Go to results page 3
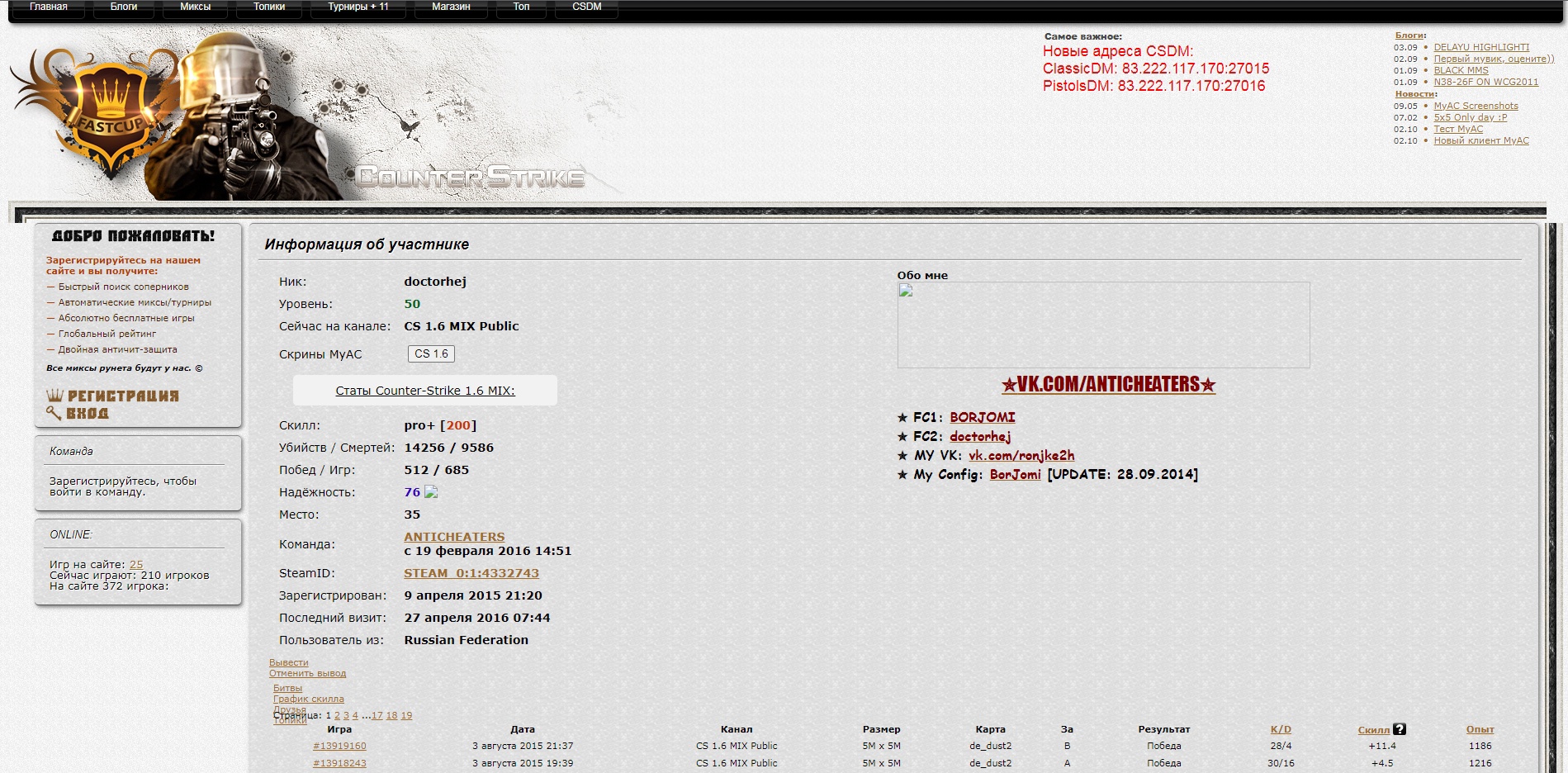 (x=346, y=715)
